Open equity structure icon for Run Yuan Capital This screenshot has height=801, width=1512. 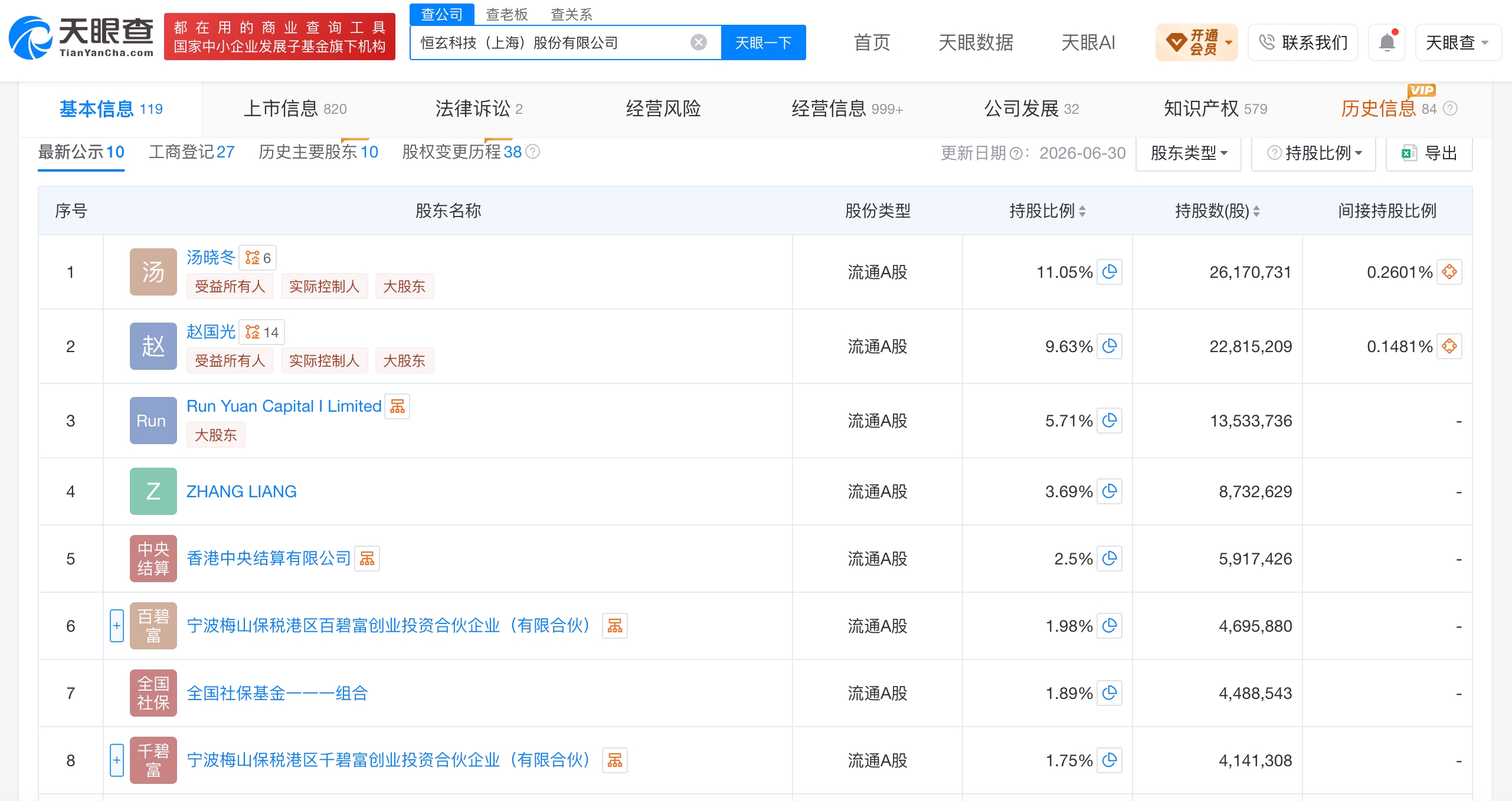[x=397, y=406]
